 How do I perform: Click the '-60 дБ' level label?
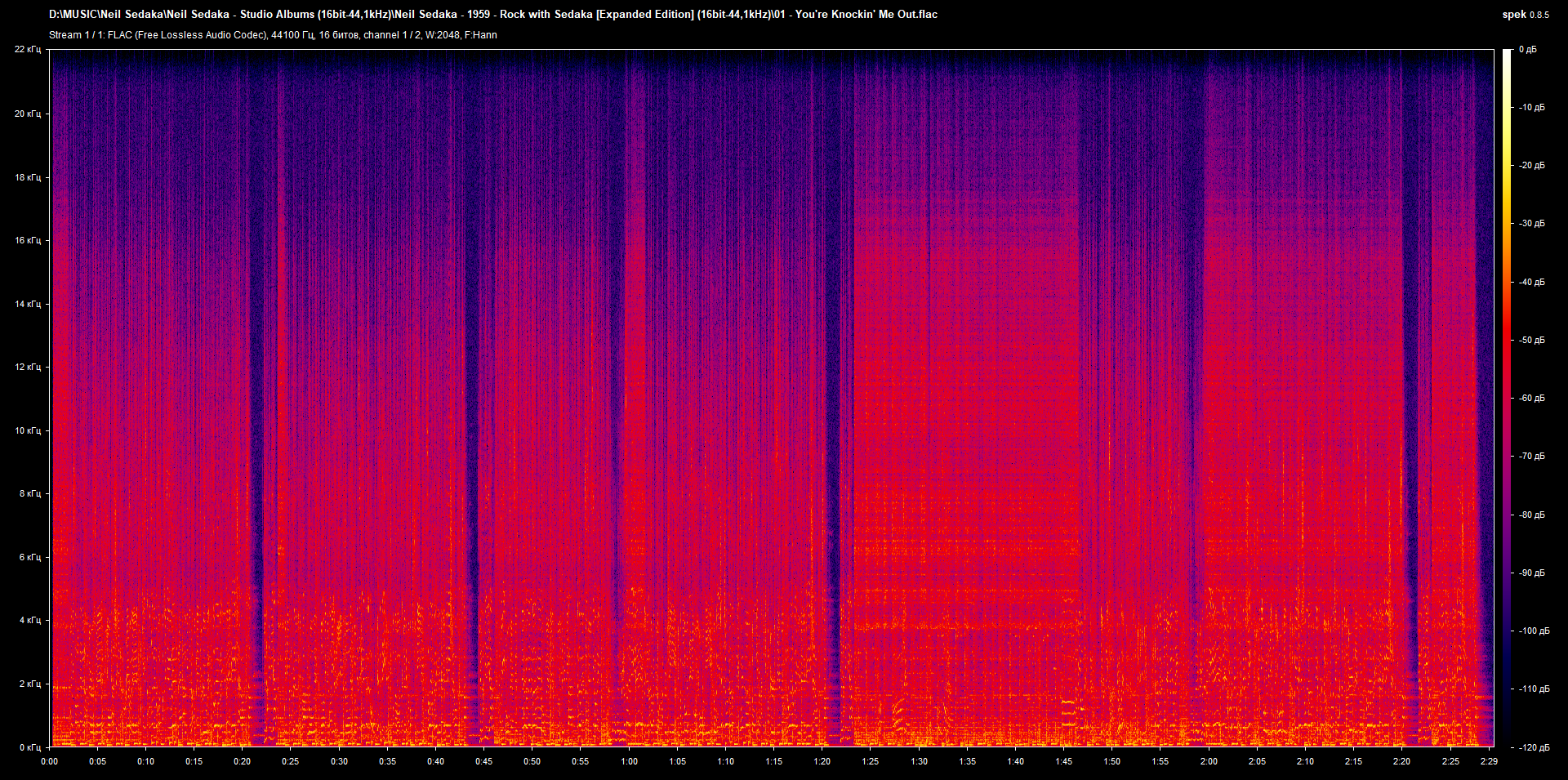[1532, 398]
